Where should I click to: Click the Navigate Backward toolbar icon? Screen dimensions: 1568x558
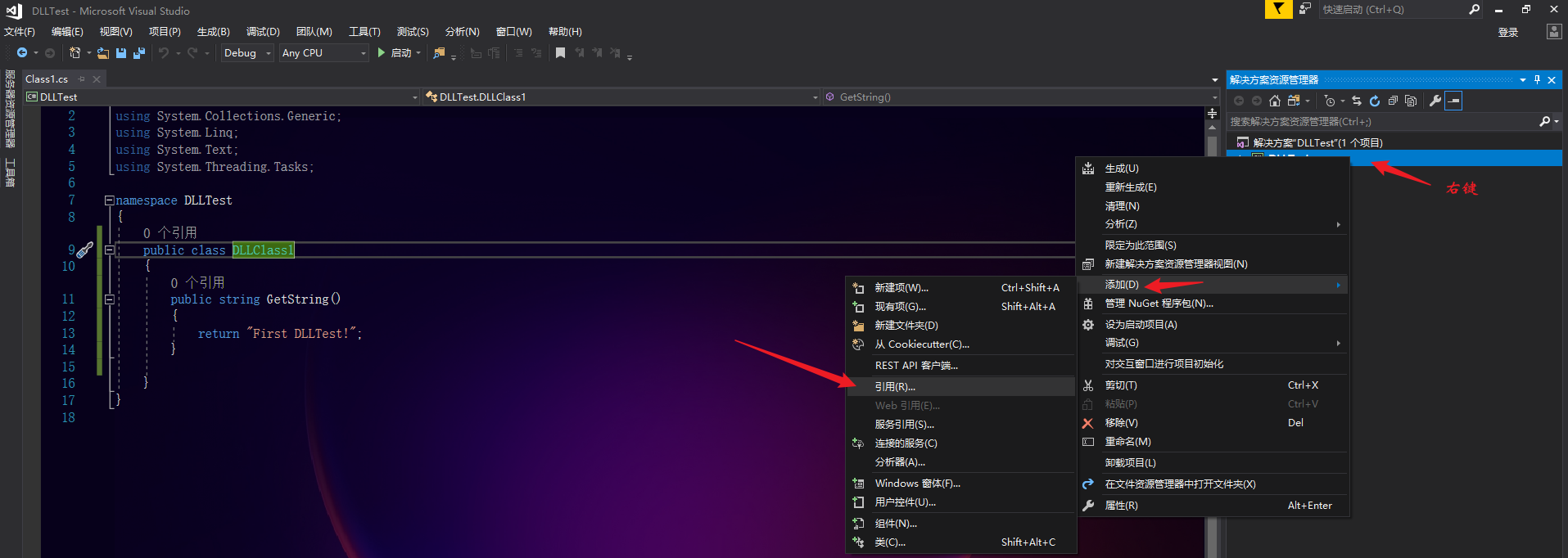coord(22,52)
